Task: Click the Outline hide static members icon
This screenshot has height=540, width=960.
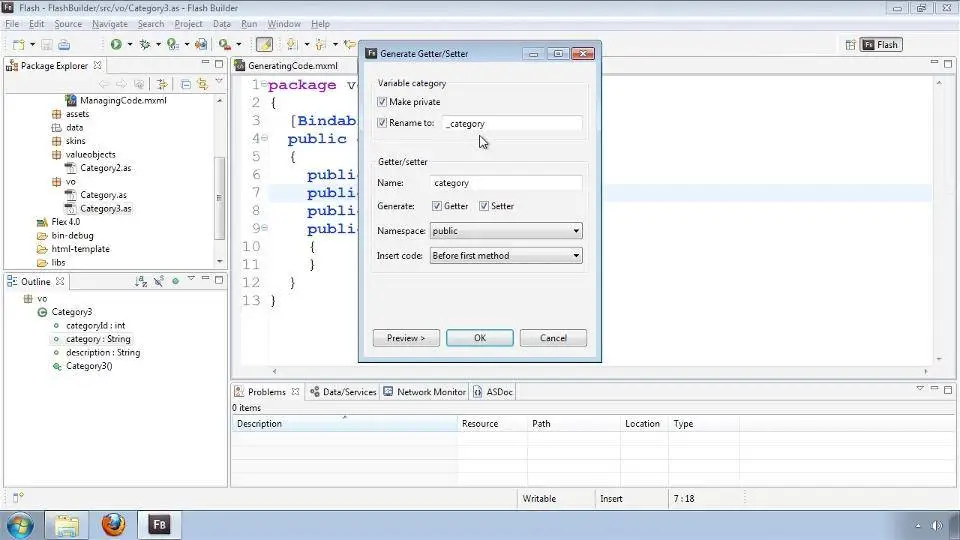Action: pos(159,281)
